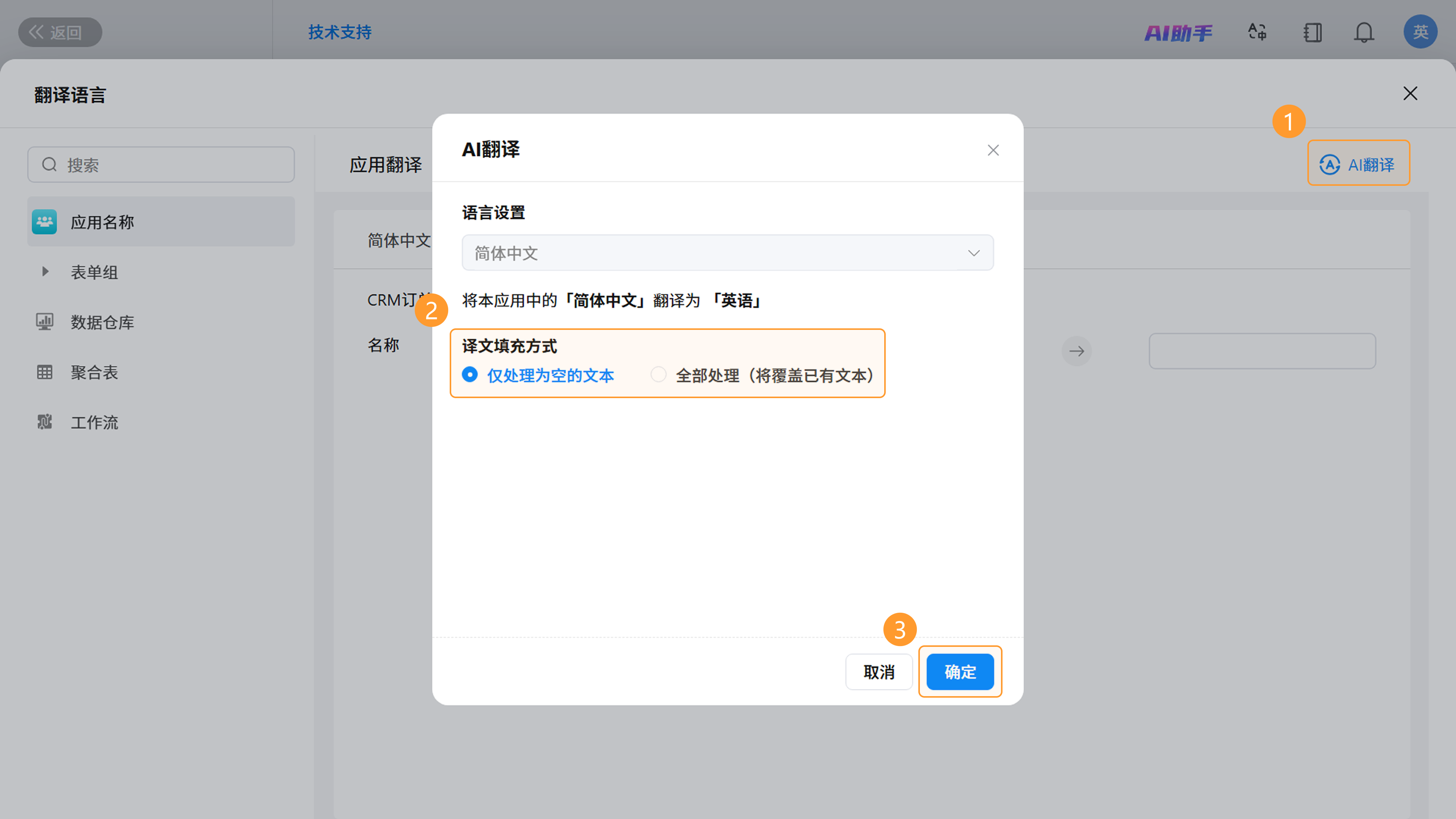The image size is (1456, 819).
Task: Open the 技术支持 tab
Action: 340,32
